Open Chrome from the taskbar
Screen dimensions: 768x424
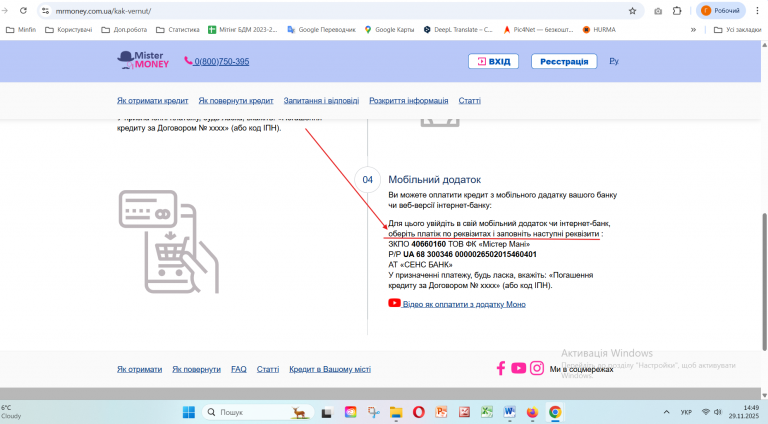(555, 412)
